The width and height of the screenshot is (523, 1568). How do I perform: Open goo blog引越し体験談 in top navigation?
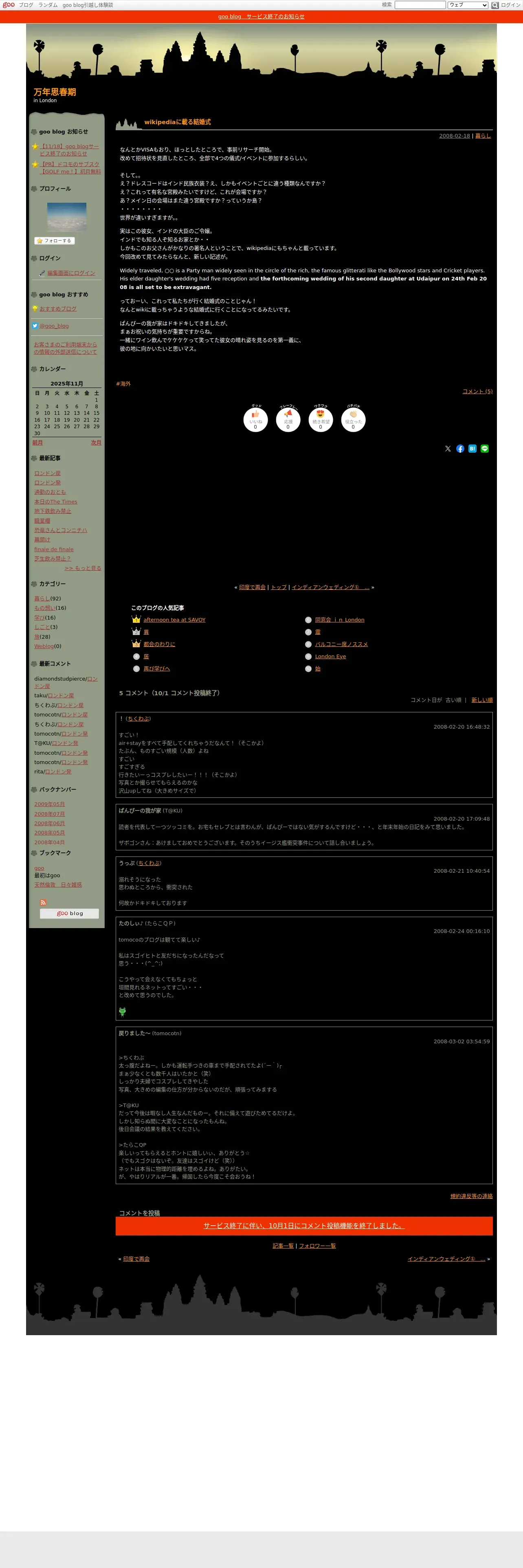88,5
